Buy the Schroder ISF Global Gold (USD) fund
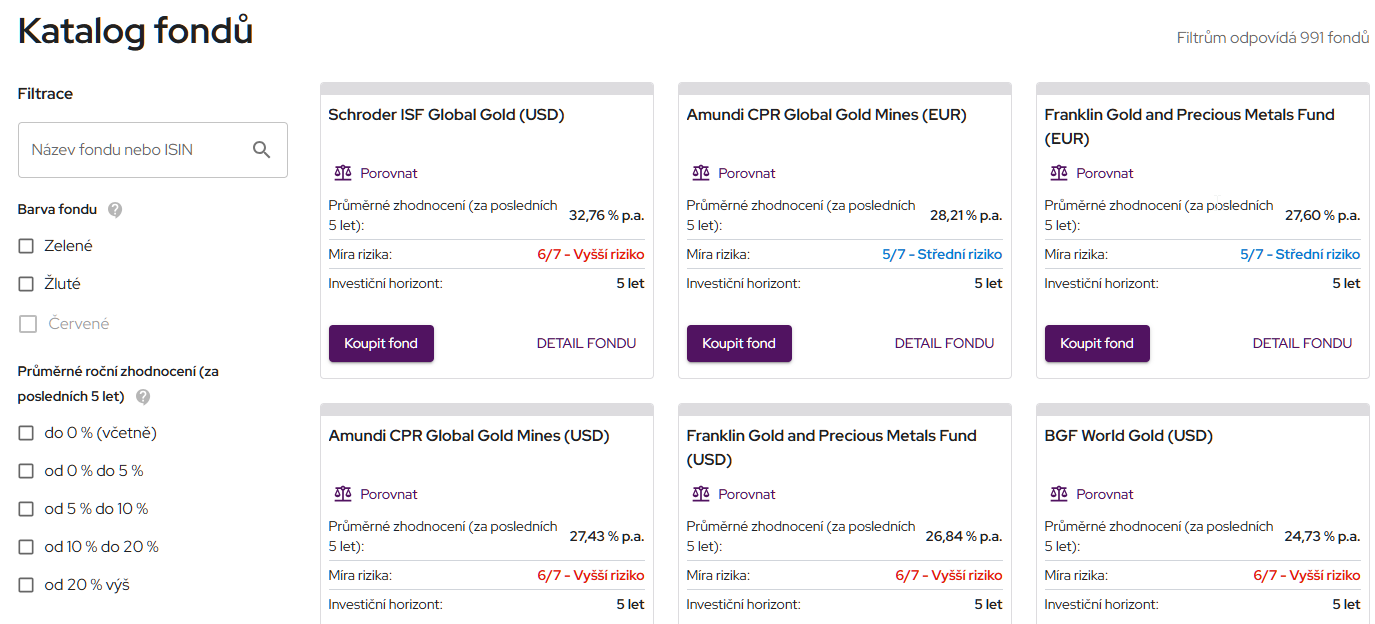 (x=381, y=343)
